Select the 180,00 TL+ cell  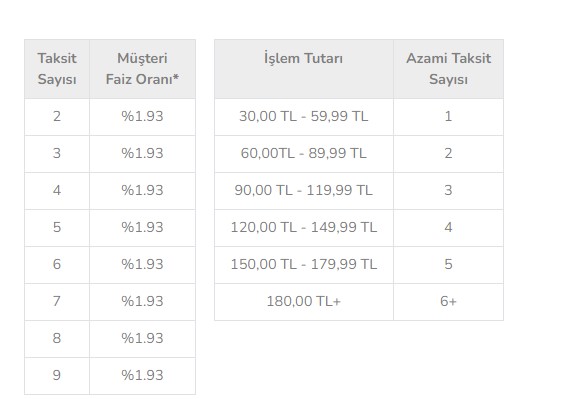(304, 302)
